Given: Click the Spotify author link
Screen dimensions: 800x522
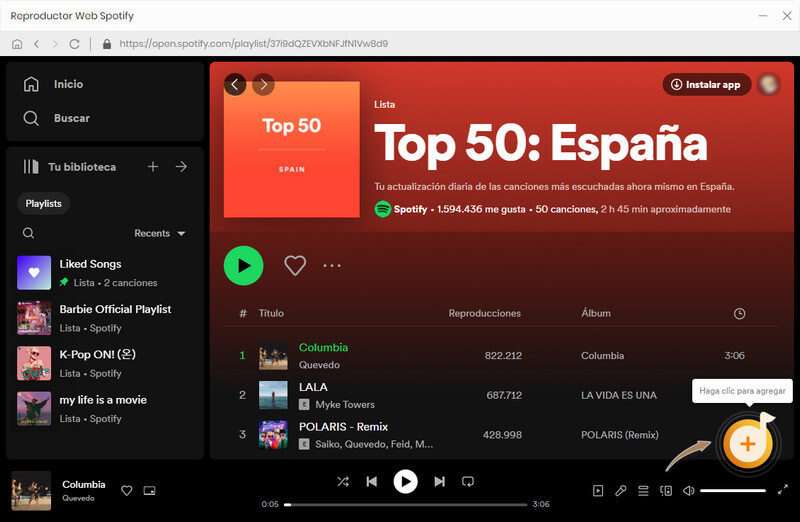Looking at the screenshot, I should 410,209.
